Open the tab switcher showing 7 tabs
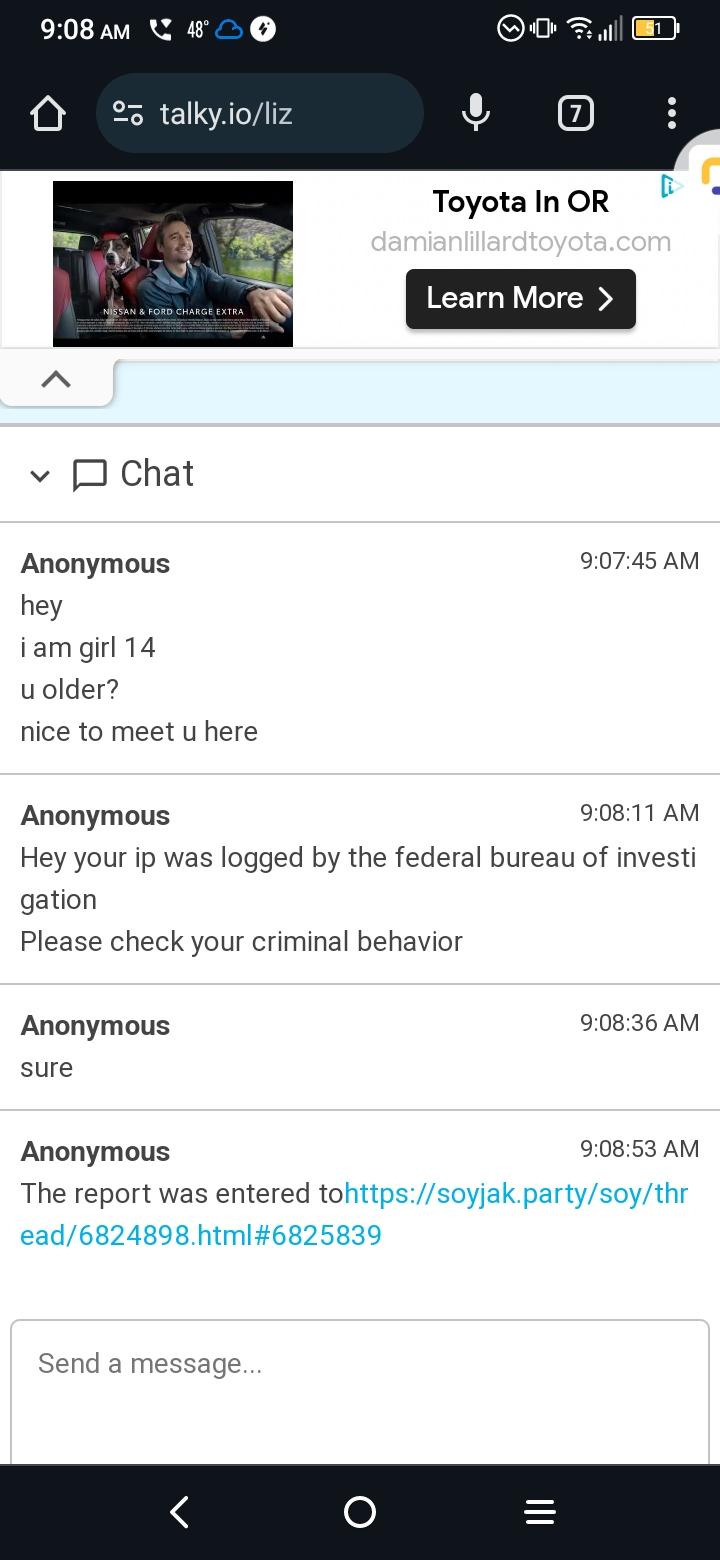This screenshot has height=1560, width=720. tap(575, 114)
